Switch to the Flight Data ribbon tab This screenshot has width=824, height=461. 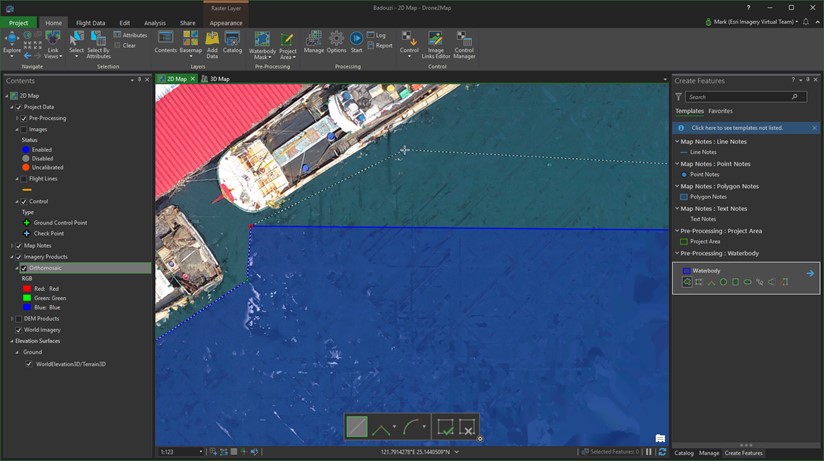(x=90, y=23)
